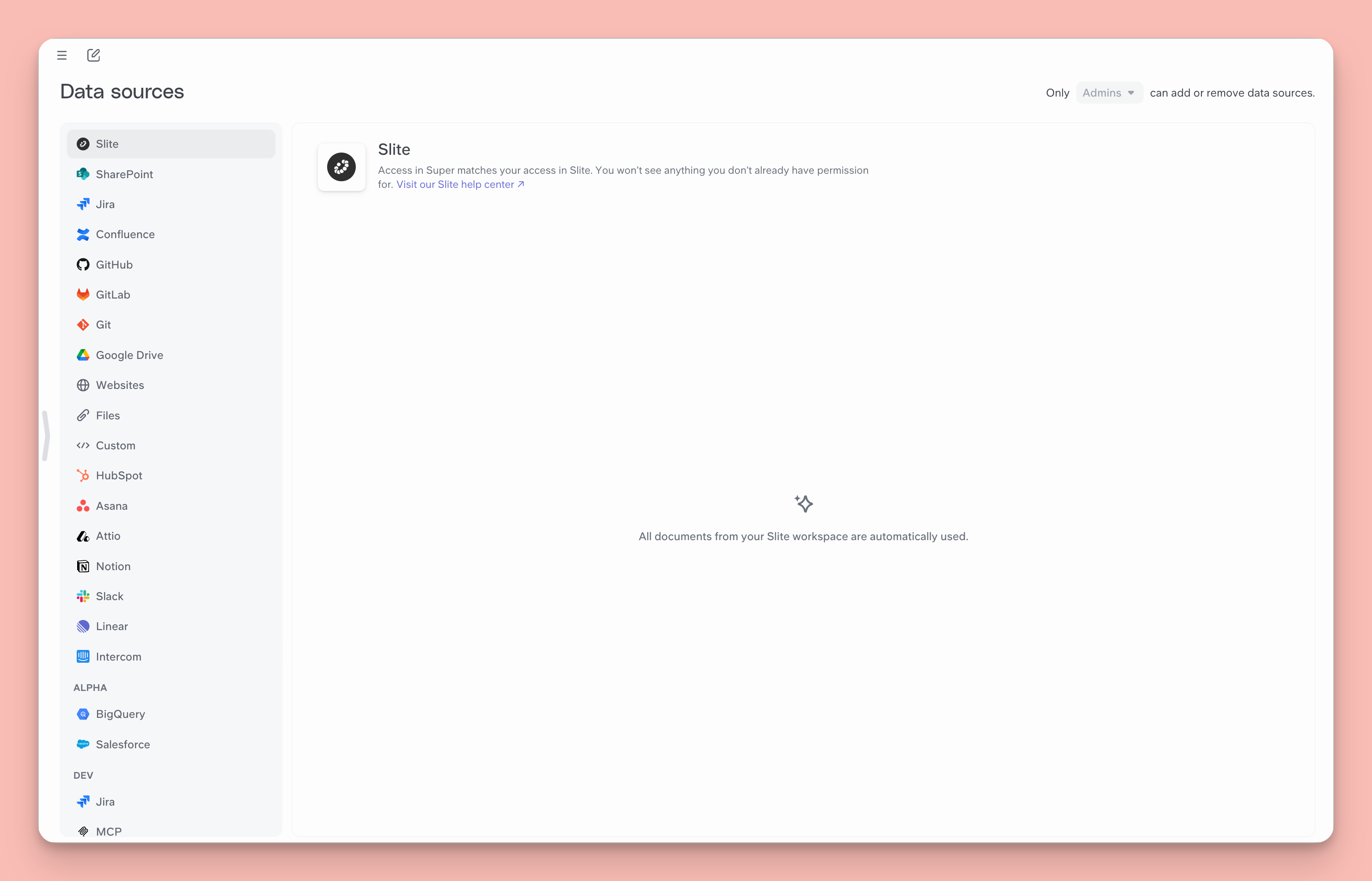The height and width of the screenshot is (881, 1372).
Task: Click the new note compose icon
Action: (x=93, y=56)
